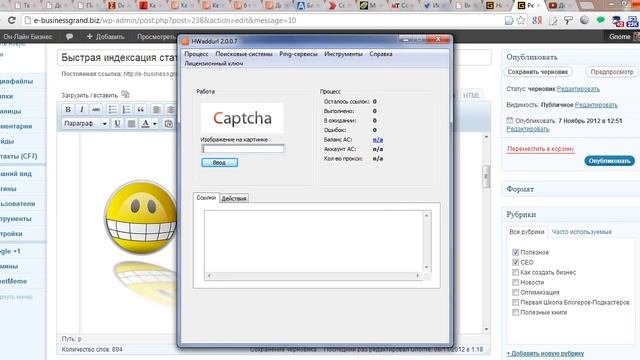
Task: Open Ping-сервисы menu
Action: pos(298,54)
